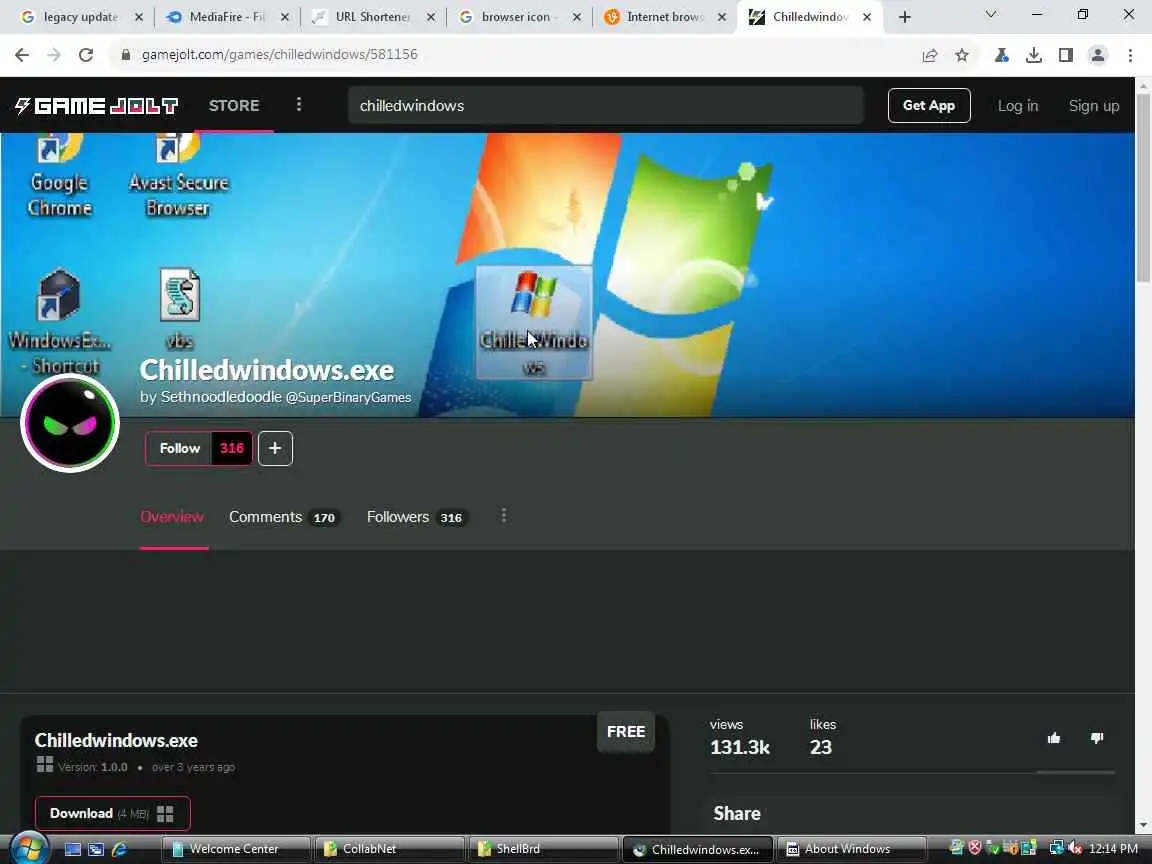Click the address bar URL
Image resolution: width=1152 pixels, height=864 pixels.
point(279,54)
